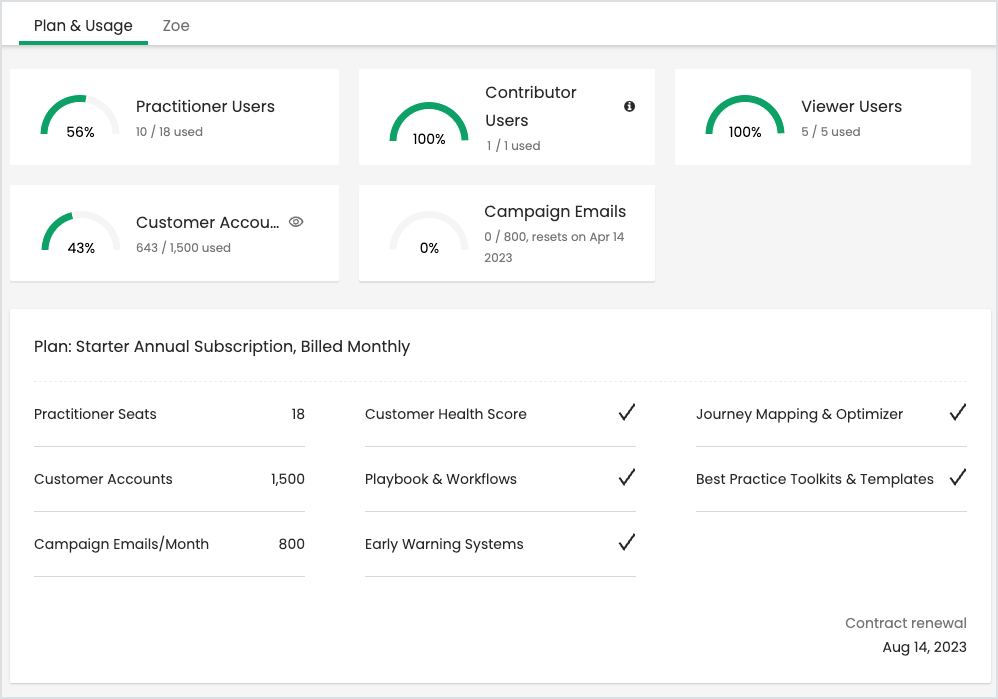Click the Customer Accounts plan row label
This screenshot has height=699, width=998.
pyautogui.click(x=103, y=479)
